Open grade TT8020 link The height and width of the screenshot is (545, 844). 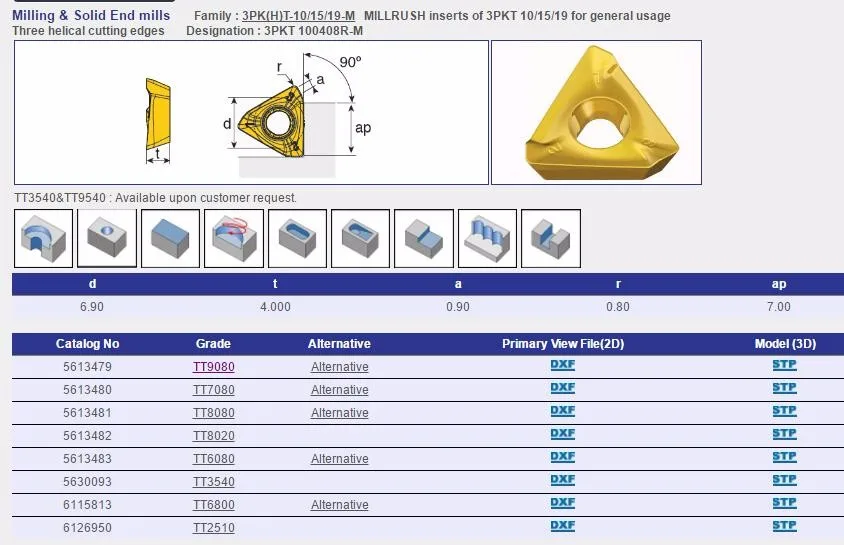pyautogui.click(x=214, y=436)
